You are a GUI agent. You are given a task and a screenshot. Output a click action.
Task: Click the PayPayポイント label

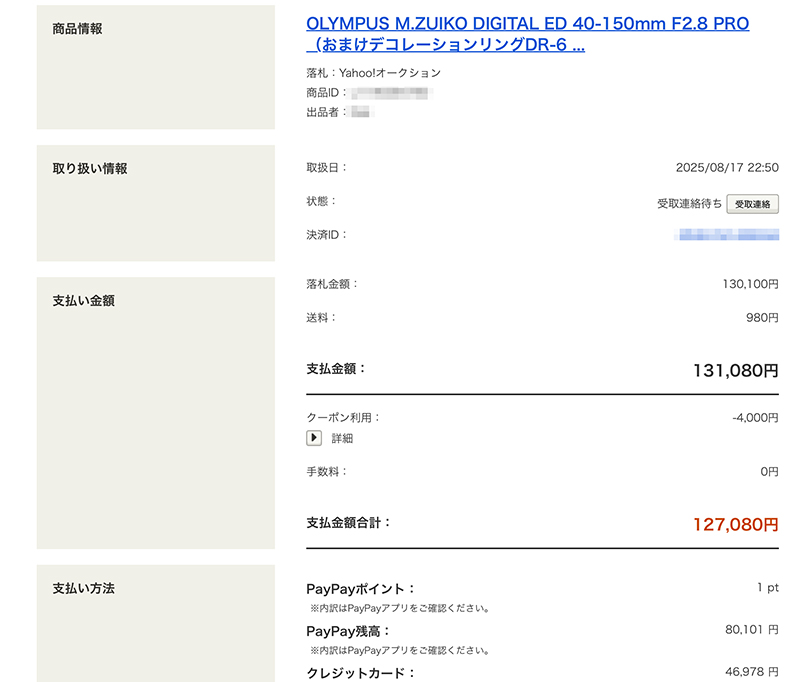pos(361,589)
